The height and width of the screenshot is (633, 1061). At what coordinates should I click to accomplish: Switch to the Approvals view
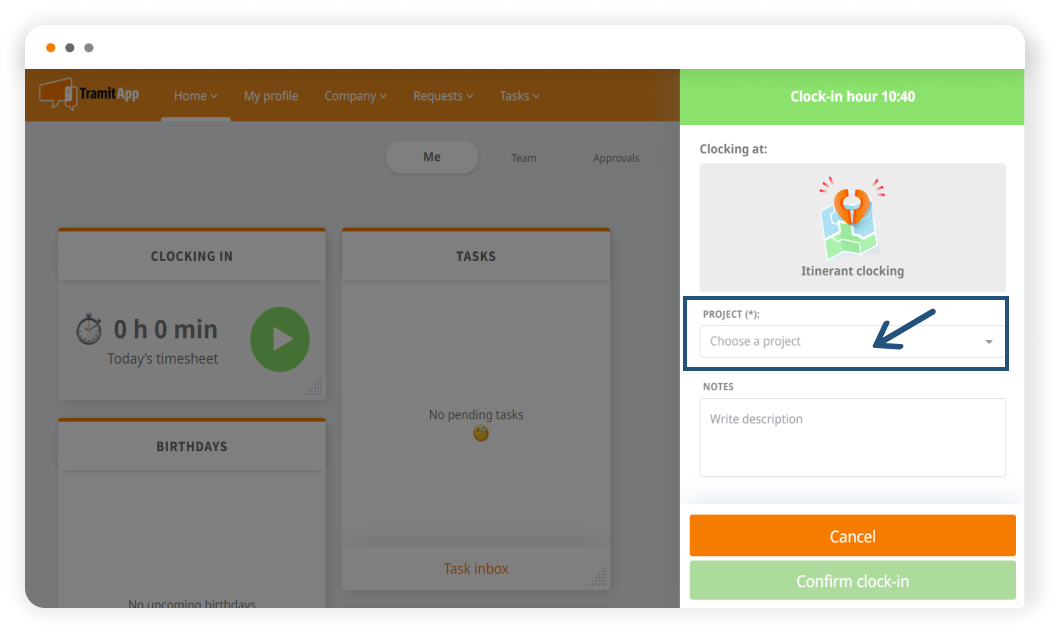[616, 158]
